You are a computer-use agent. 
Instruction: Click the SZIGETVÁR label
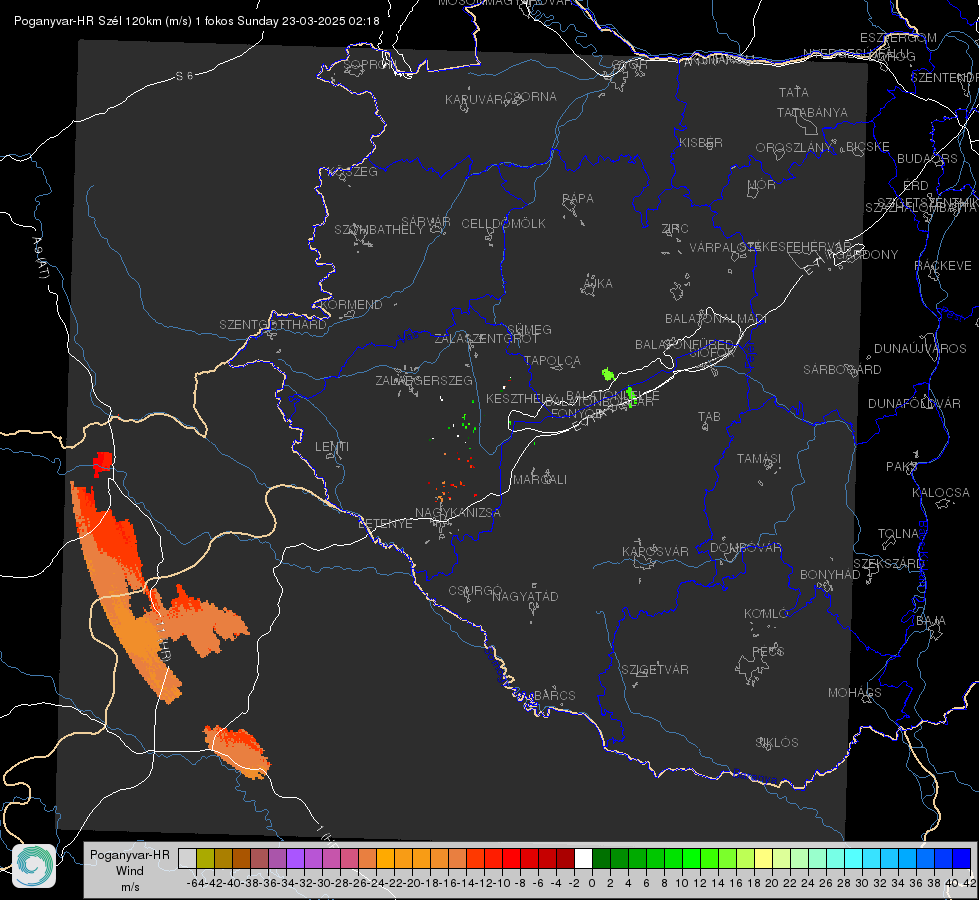pyautogui.click(x=655, y=670)
